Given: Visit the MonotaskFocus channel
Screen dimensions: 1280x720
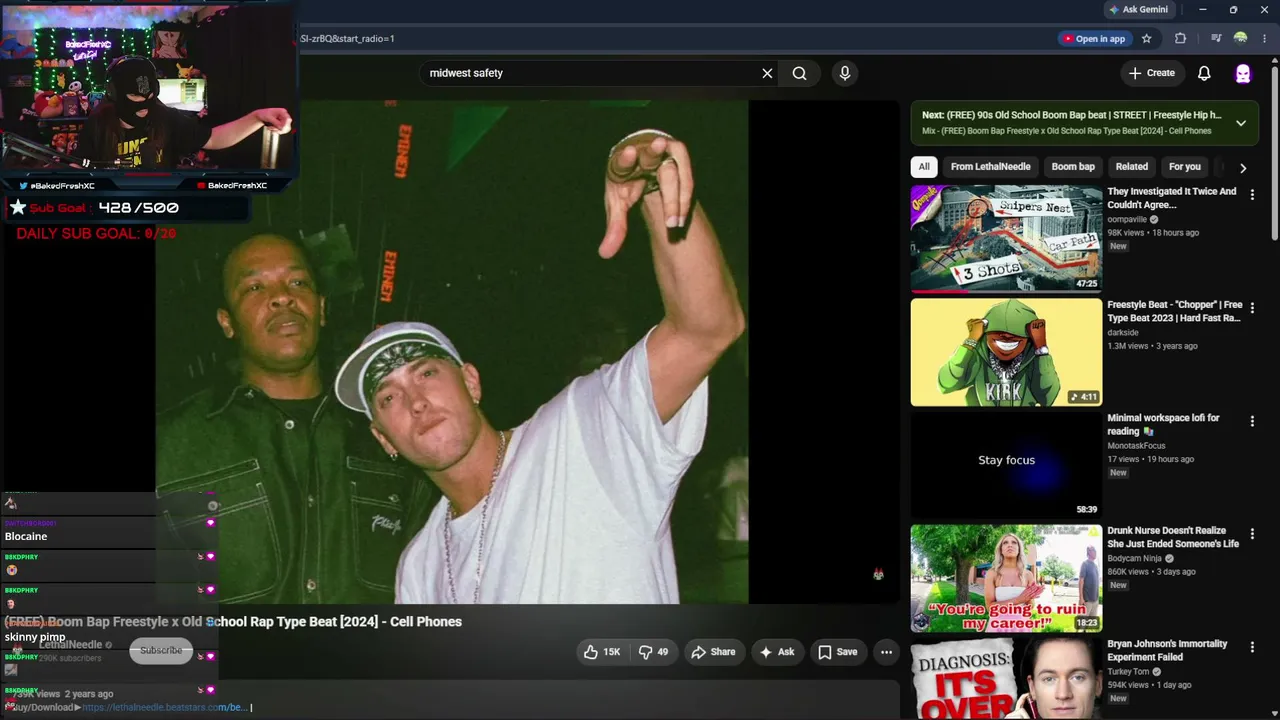Looking at the screenshot, I should [1136, 446].
